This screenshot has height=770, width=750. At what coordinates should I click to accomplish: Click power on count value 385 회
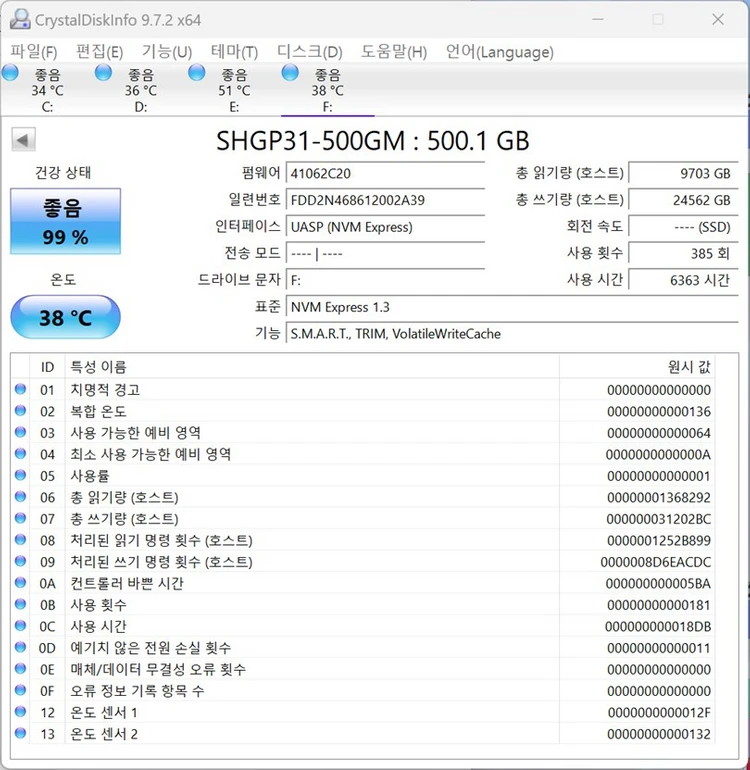pyautogui.click(x=683, y=253)
